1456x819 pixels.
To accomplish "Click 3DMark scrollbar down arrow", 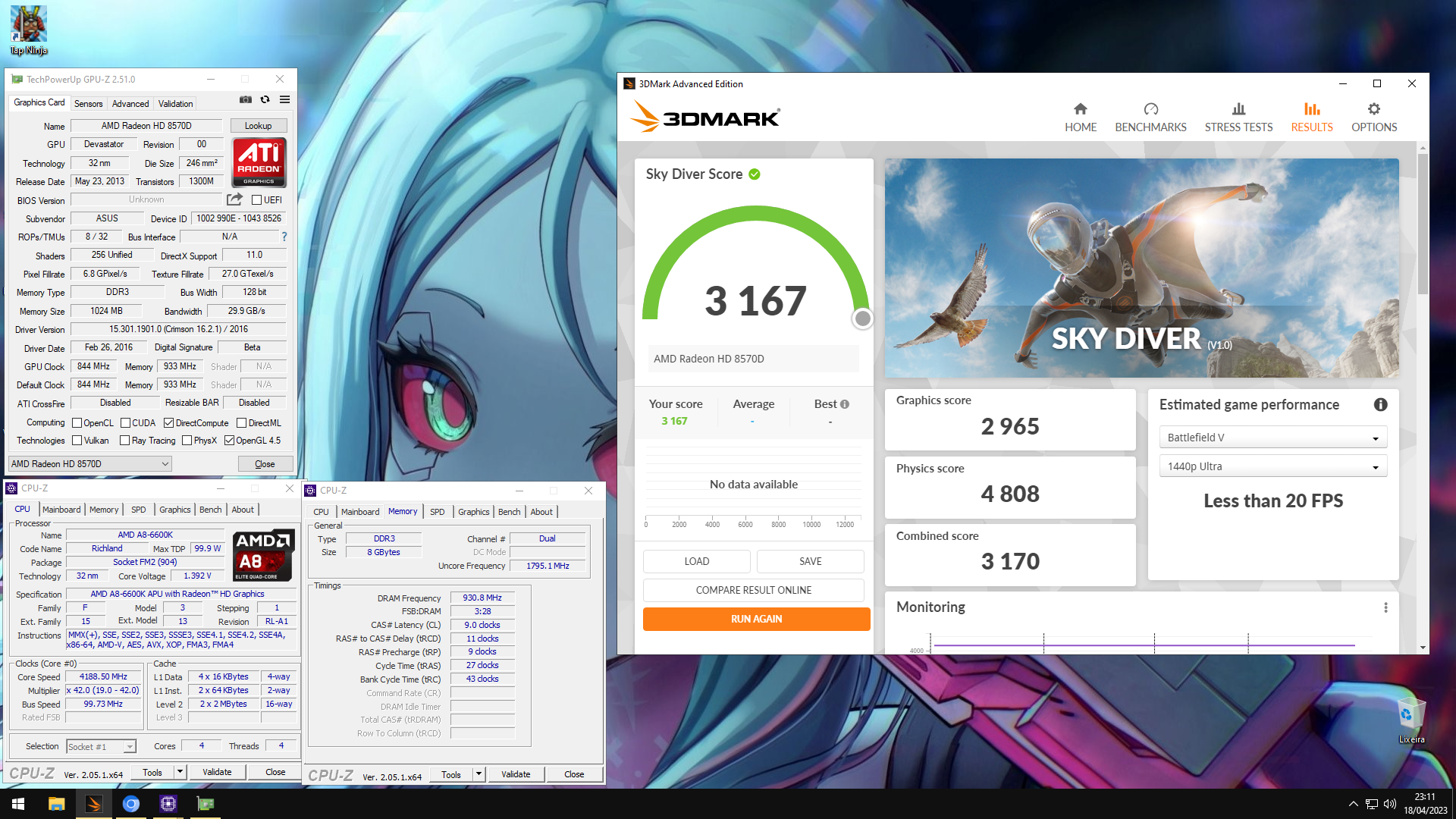I will click(1423, 648).
